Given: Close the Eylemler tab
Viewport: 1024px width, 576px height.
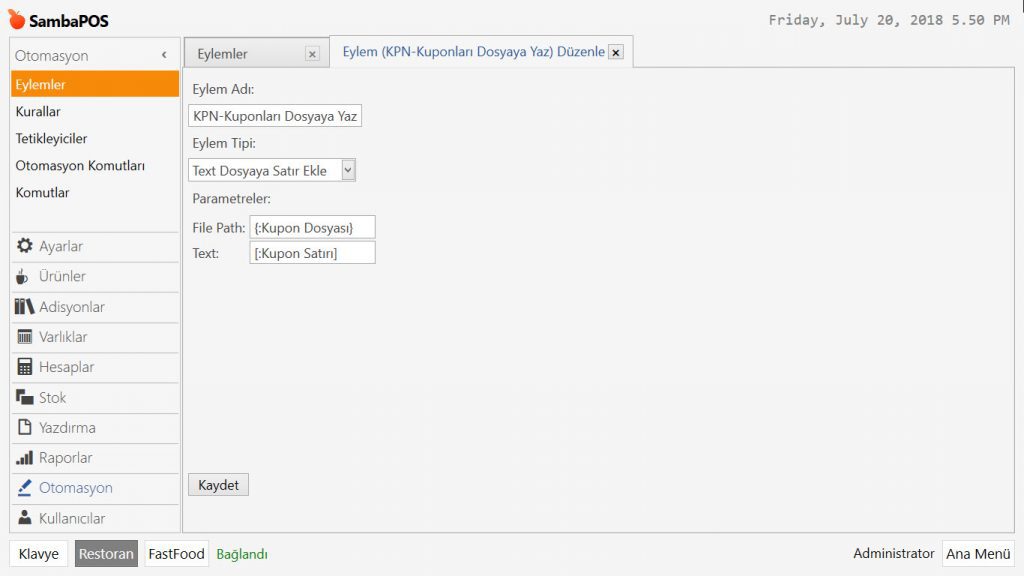Looking at the screenshot, I should [312, 54].
